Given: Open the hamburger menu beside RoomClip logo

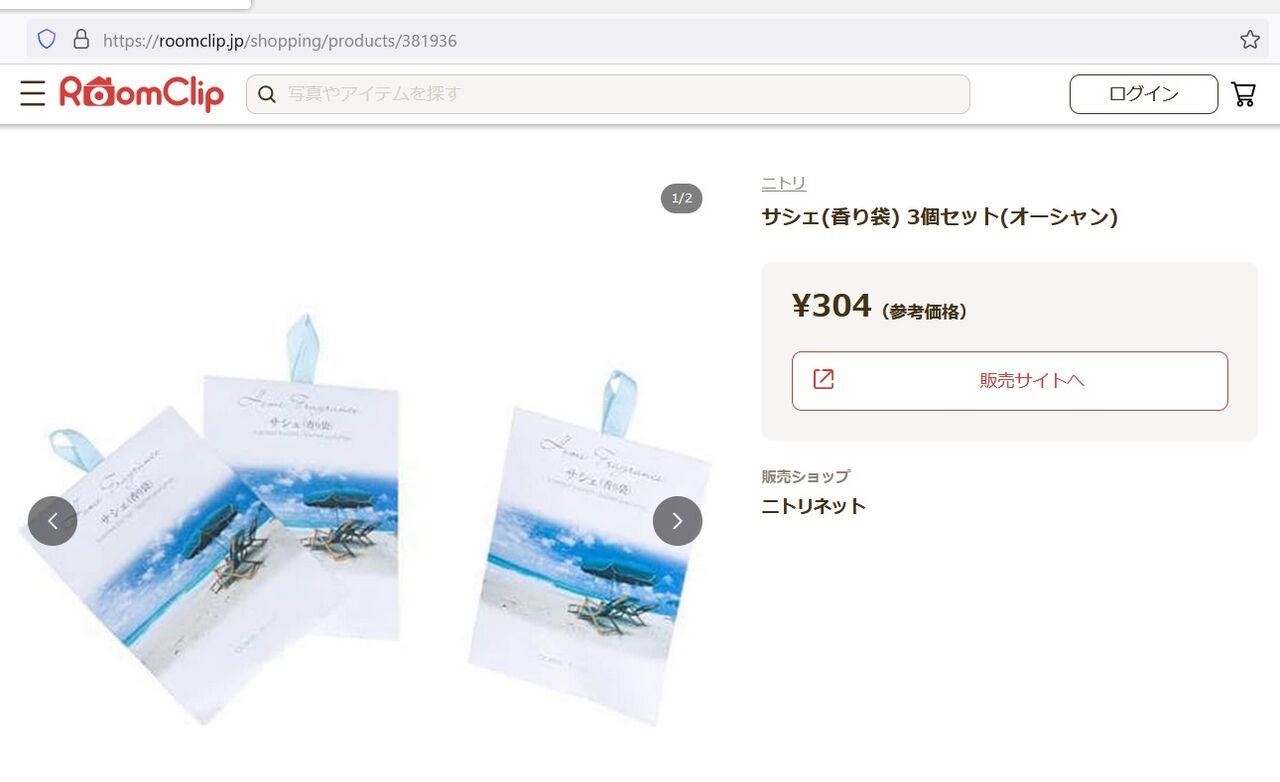Looking at the screenshot, I should (x=33, y=94).
